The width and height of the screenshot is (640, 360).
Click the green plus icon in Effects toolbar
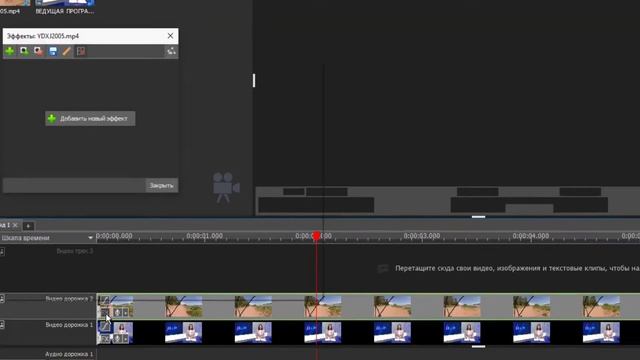[9, 51]
